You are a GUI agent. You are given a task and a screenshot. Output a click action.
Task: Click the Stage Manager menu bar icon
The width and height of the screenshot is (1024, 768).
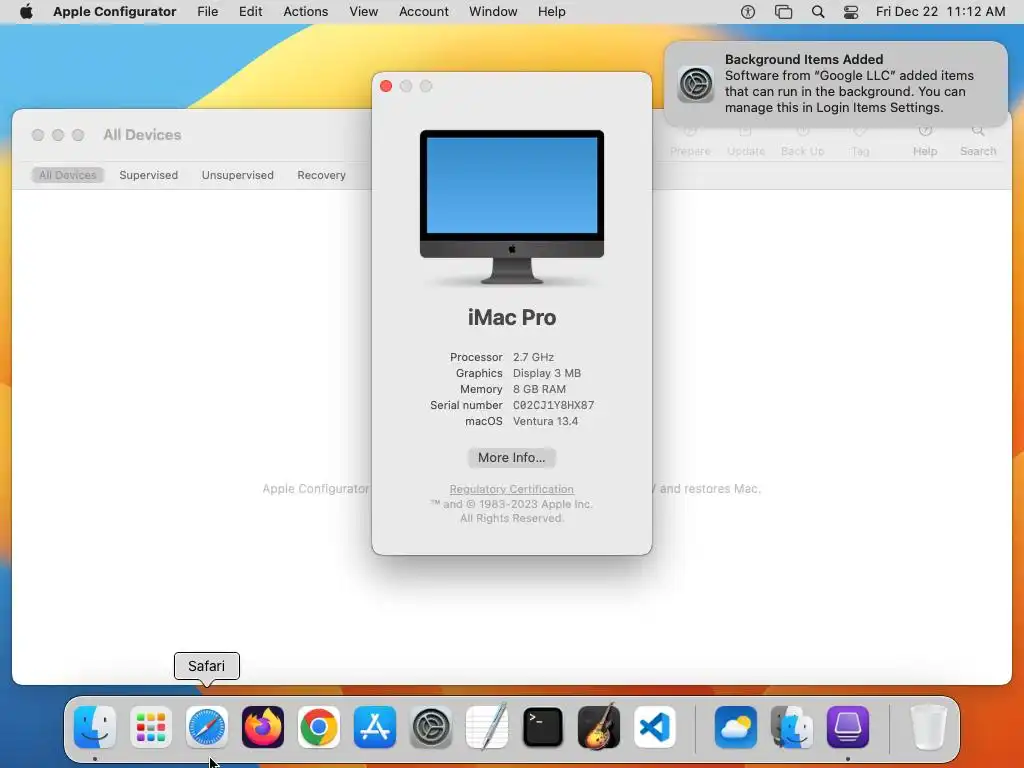point(783,12)
